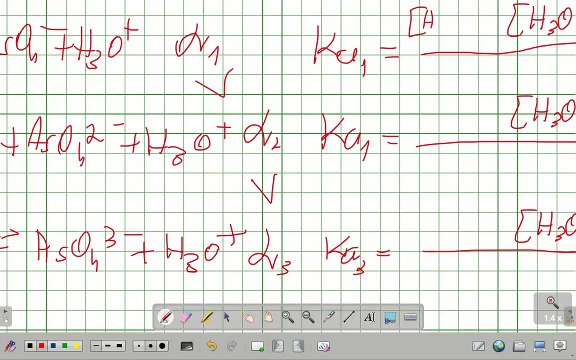576x360 pixels.
Task: Pick yellow pen color
Action: point(76,346)
